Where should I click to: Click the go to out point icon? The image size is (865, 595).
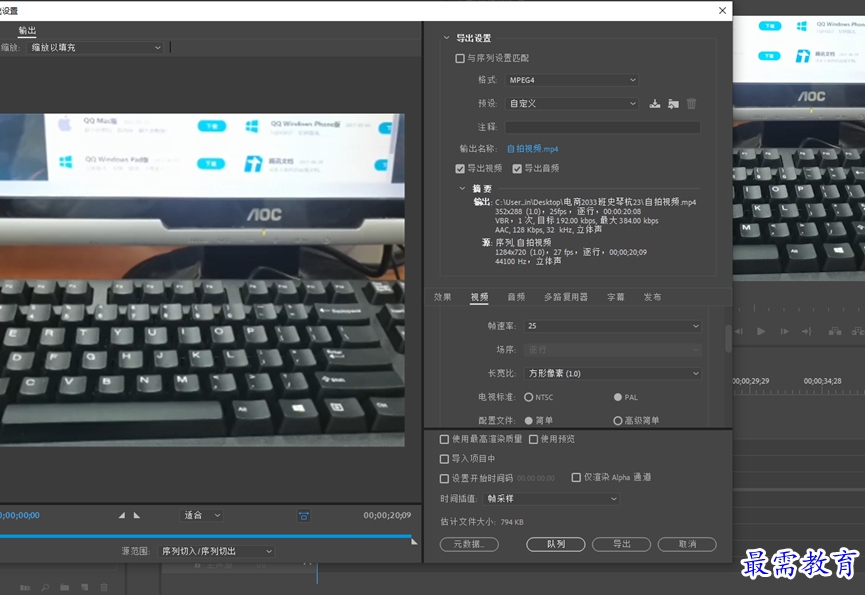(x=807, y=331)
